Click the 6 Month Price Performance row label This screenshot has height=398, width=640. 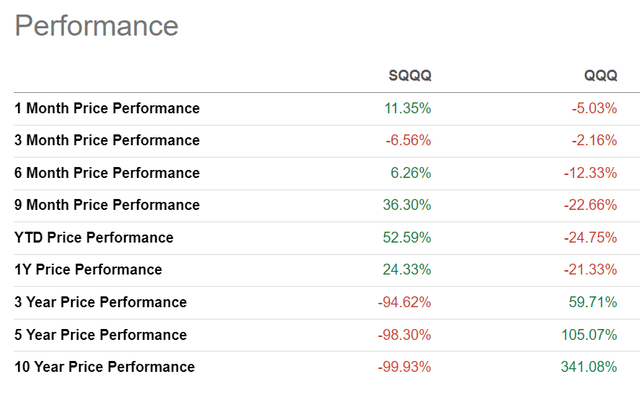click(107, 173)
